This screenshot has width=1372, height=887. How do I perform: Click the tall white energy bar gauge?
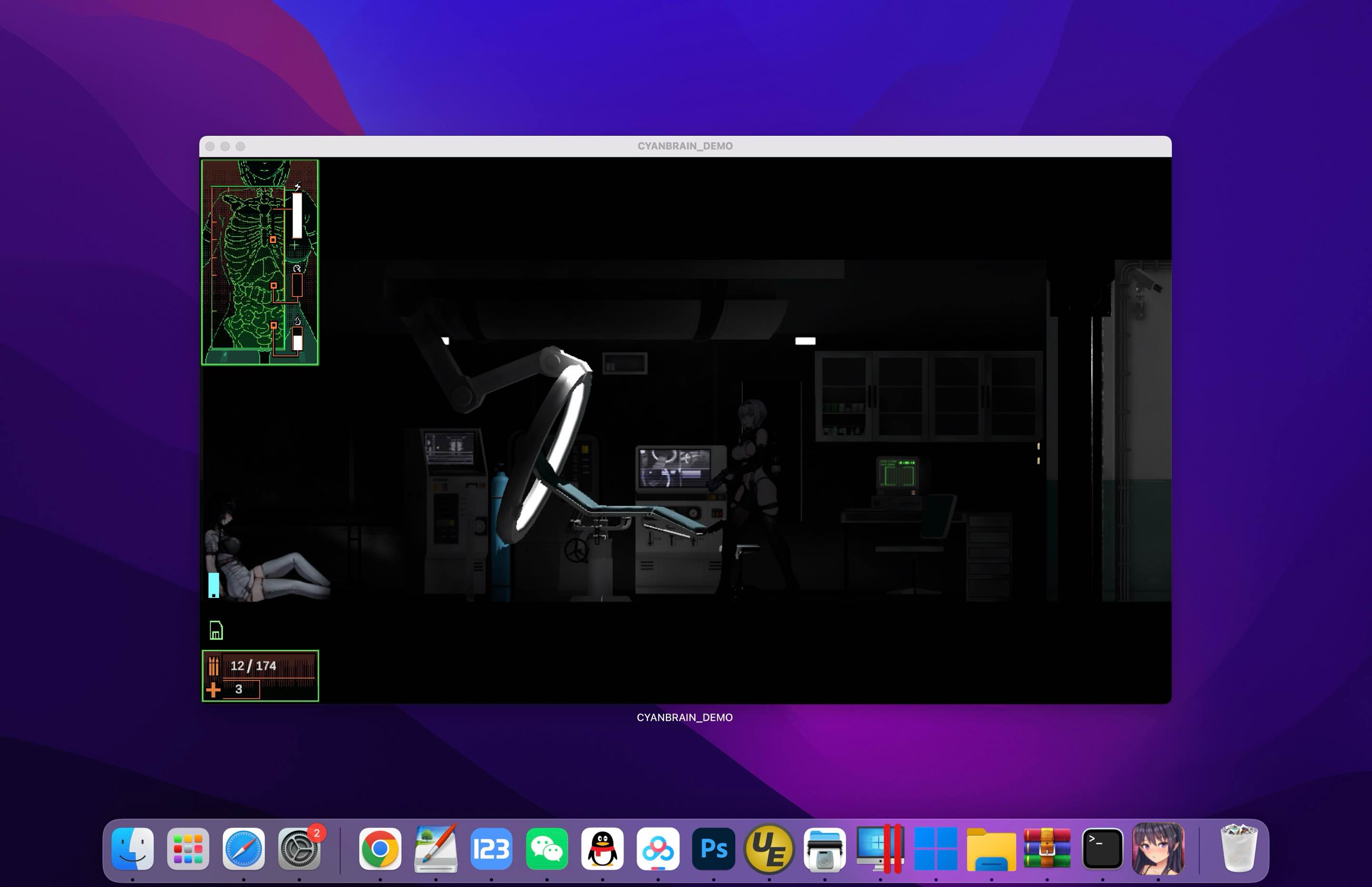297,215
